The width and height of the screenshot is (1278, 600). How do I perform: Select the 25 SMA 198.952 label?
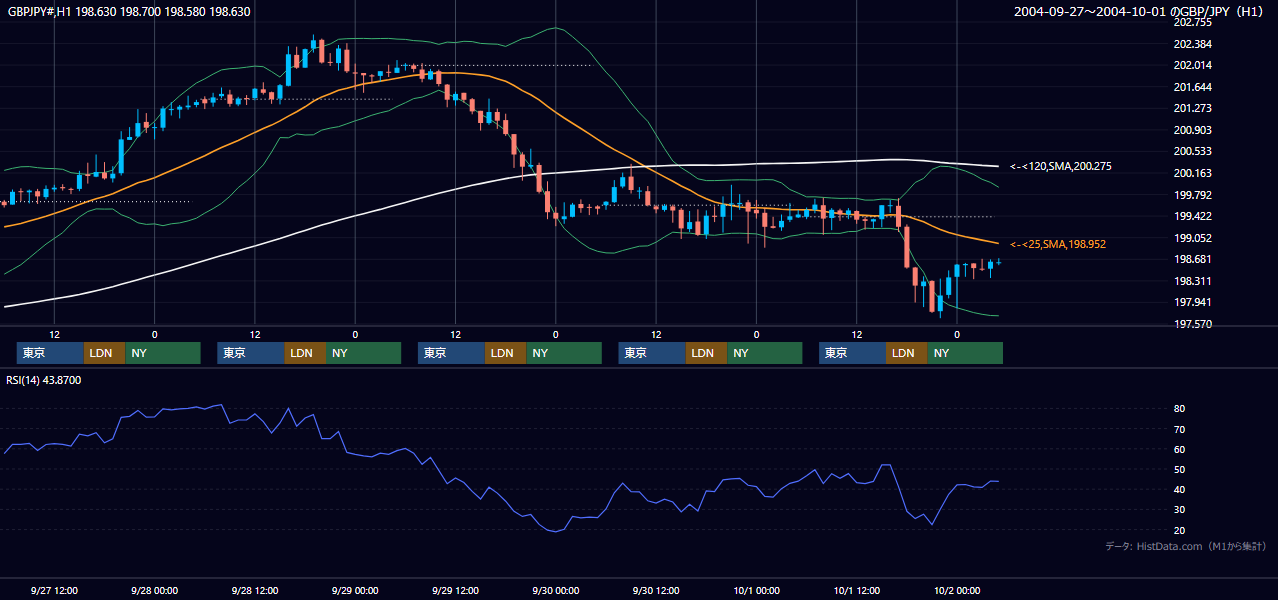pyautogui.click(x=1058, y=244)
